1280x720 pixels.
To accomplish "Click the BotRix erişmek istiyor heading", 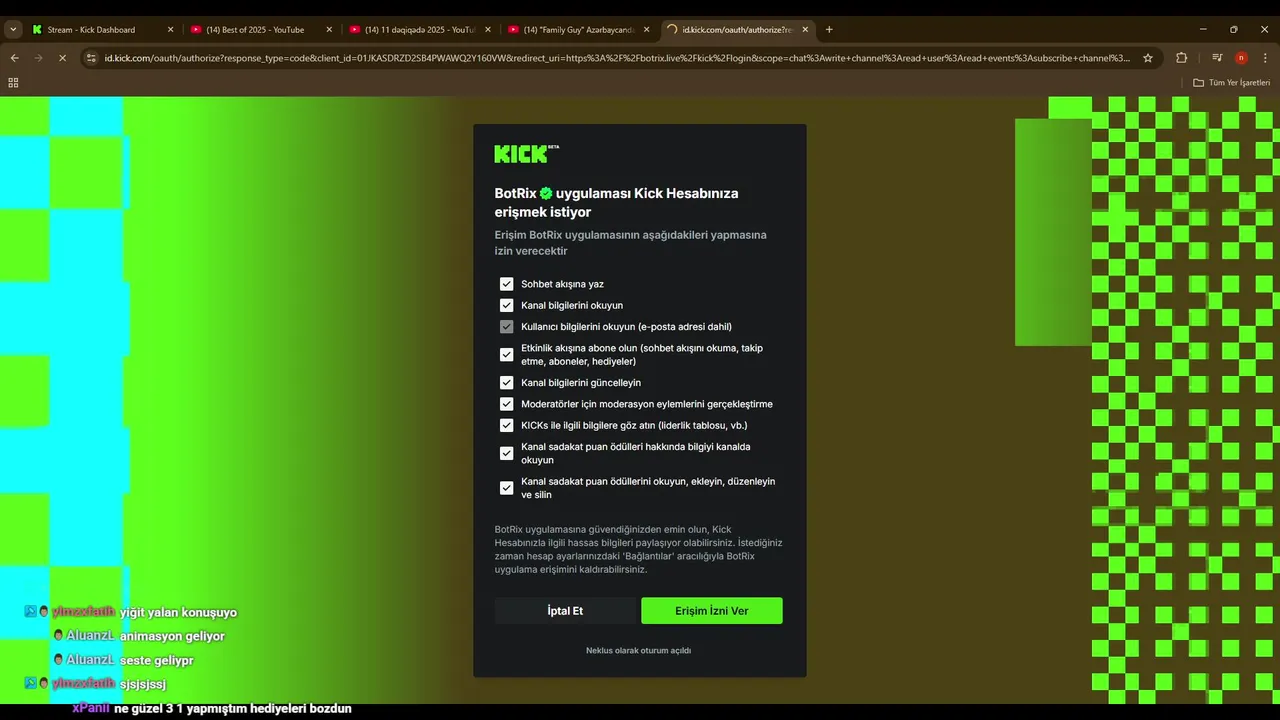I will (x=616, y=203).
